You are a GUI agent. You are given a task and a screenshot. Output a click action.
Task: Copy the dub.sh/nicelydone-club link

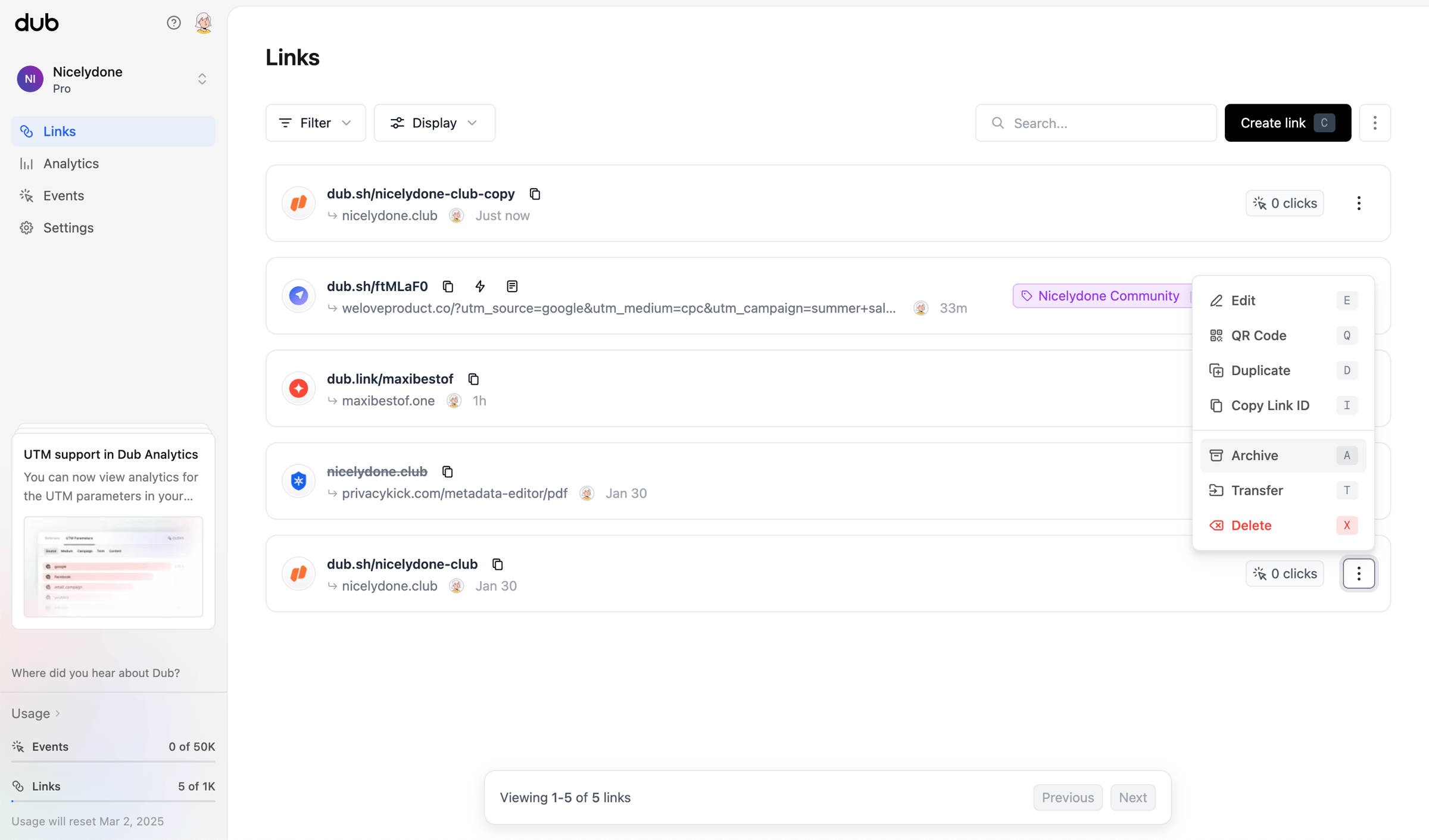coord(498,564)
